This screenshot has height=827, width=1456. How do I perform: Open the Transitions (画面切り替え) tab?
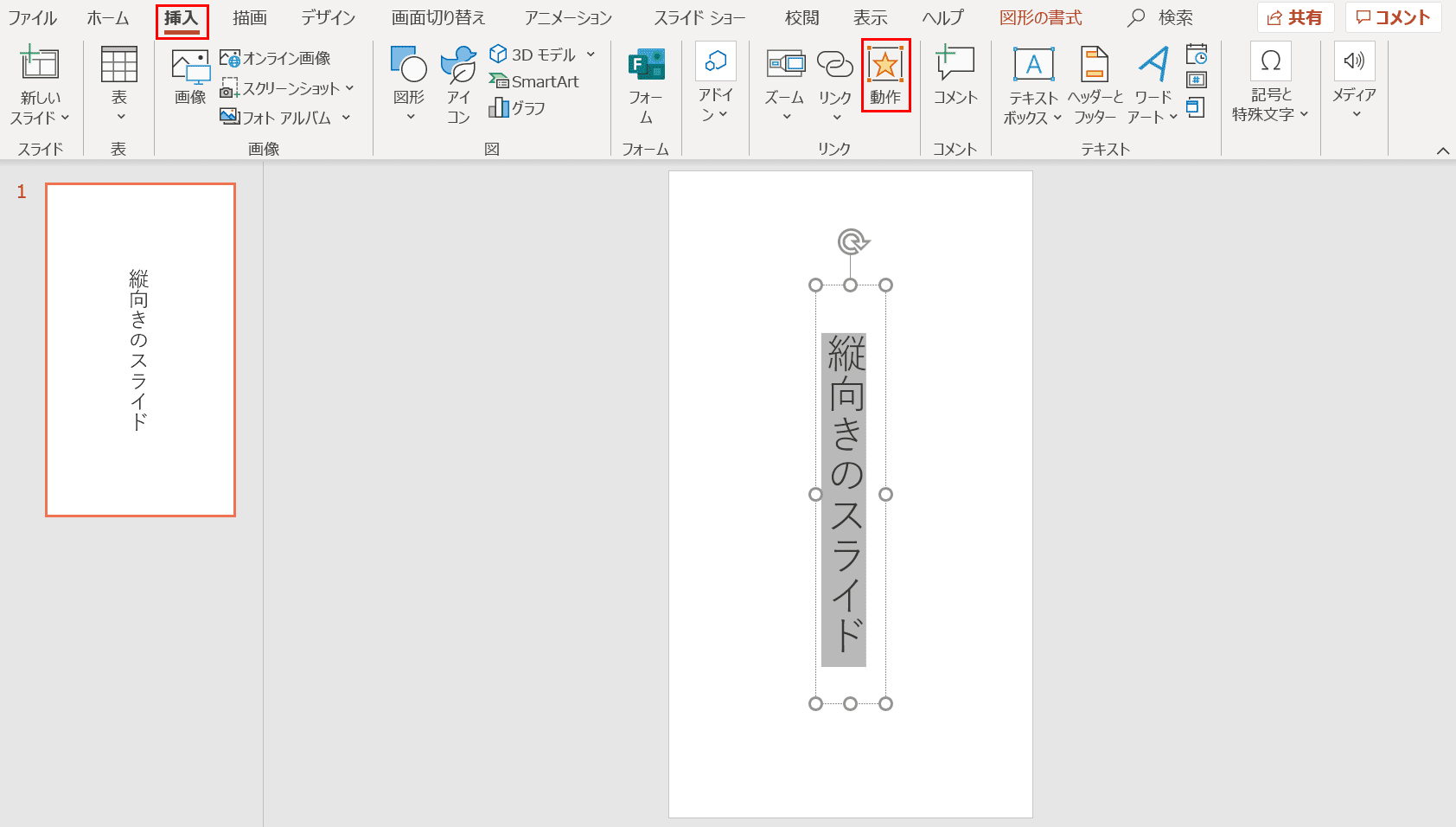click(x=439, y=18)
